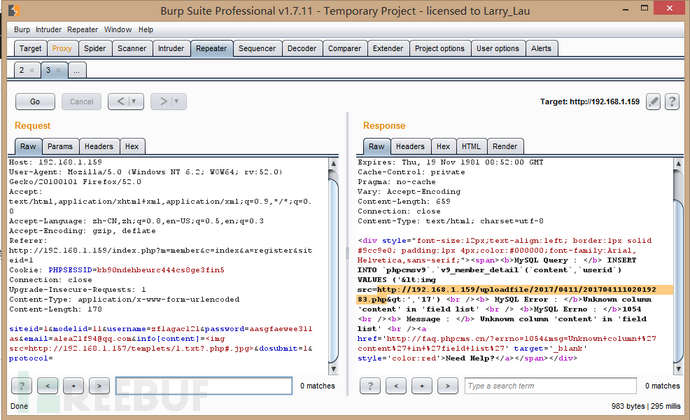Screen dimensions: 690x420
Task: Go forward to next request
Action: click(163, 102)
